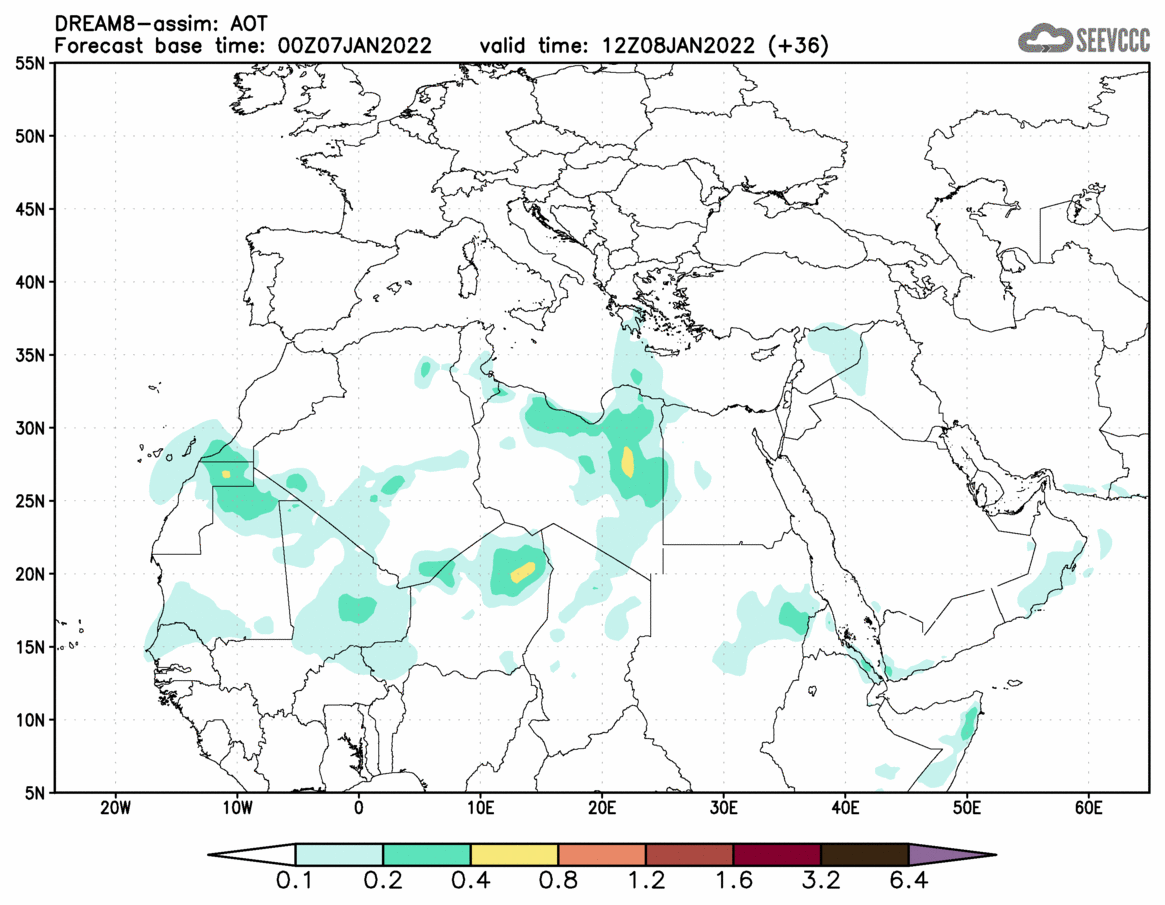
Task: Select the 0.4–0.8 yellow color swatch
Action: tap(514, 854)
